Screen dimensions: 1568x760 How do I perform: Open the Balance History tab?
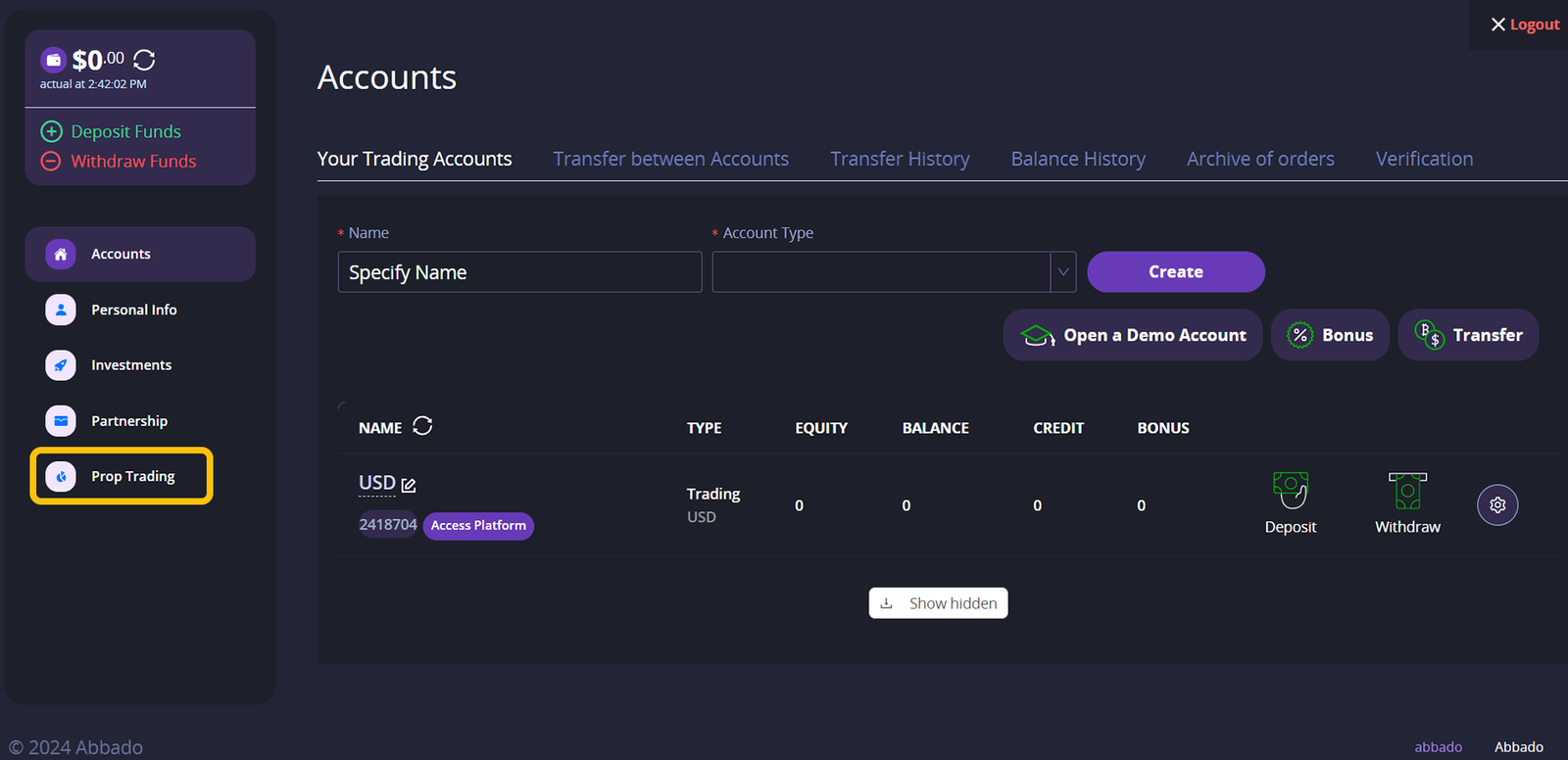click(1077, 159)
